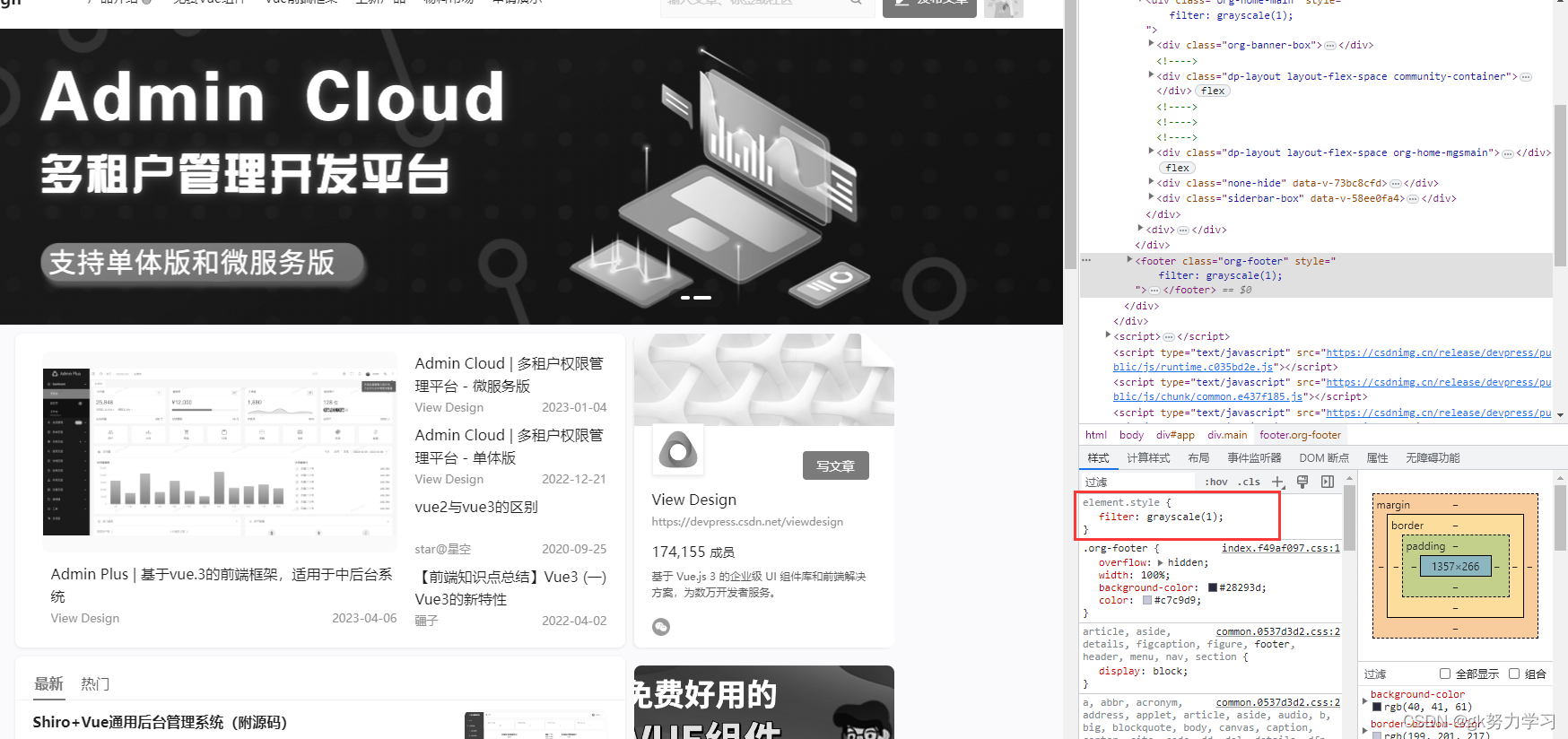Switch to 最新 article tab

click(x=48, y=683)
